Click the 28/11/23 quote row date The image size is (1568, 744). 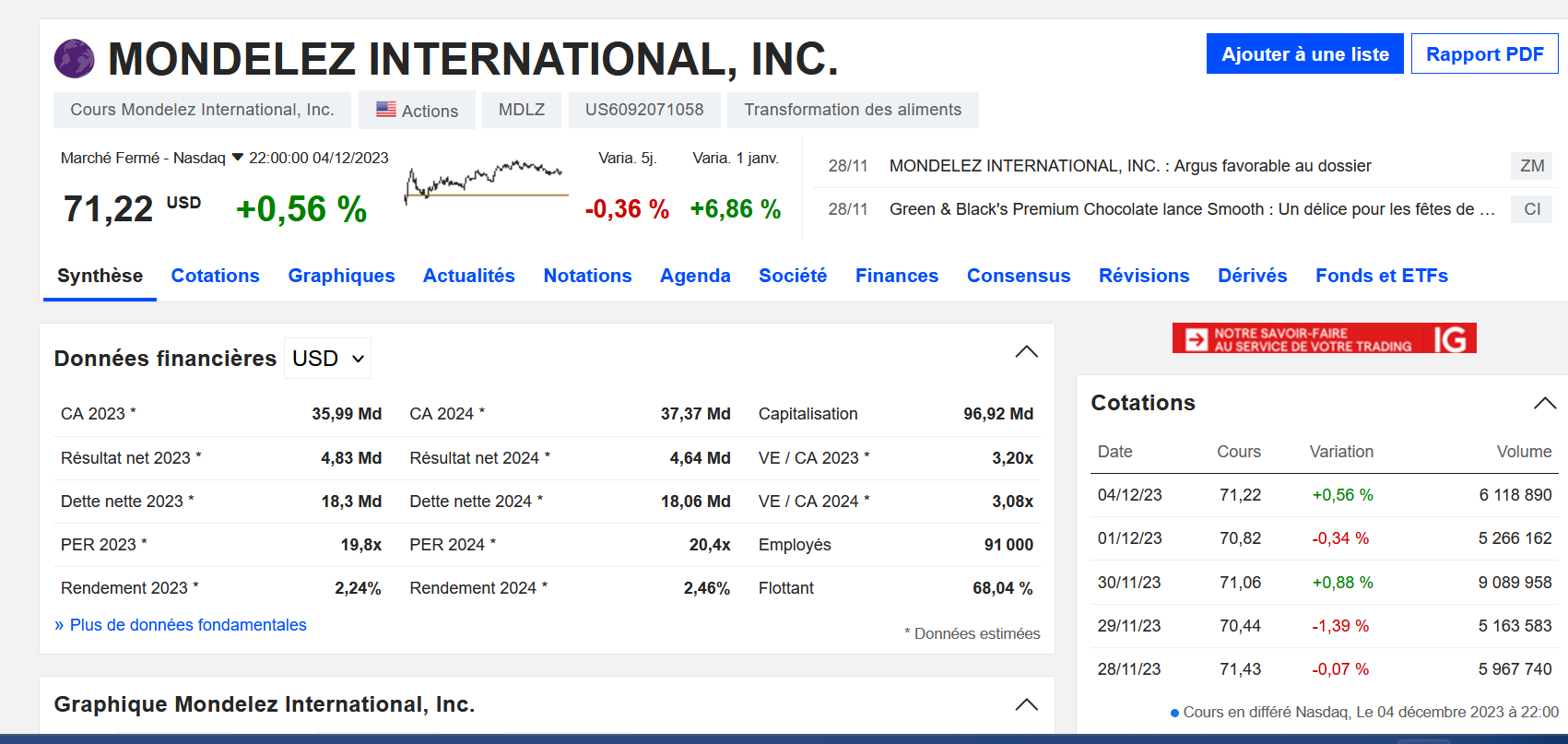[x=1129, y=669]
